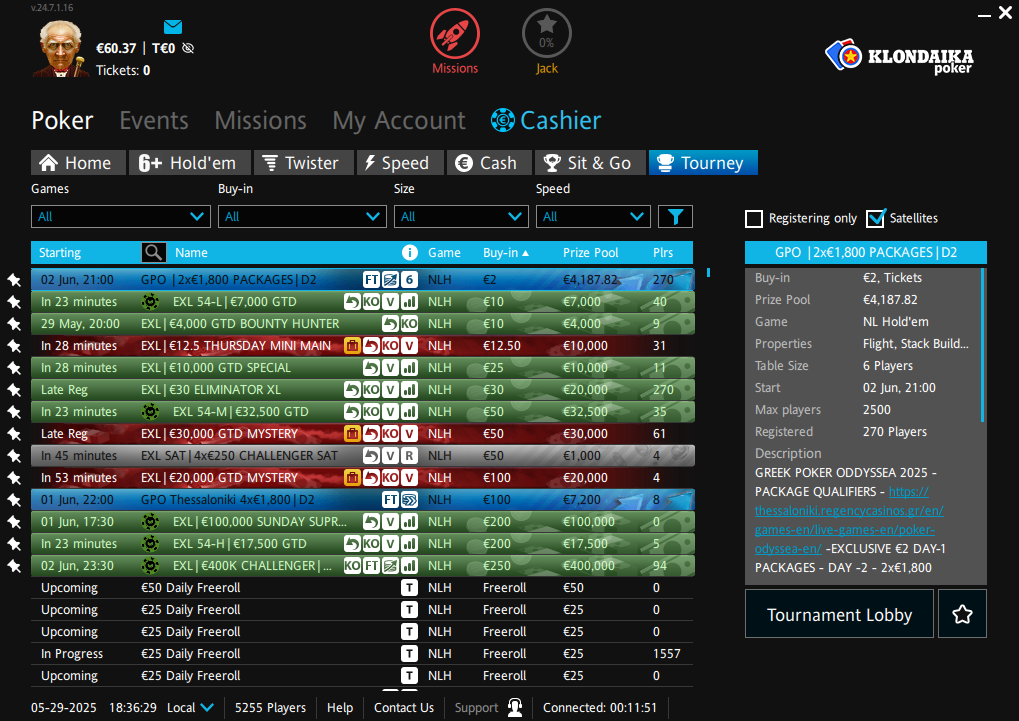Open the filter funnel button
Image resolution: width=1019 pixels, height=721 pixels.
pyautogui.click(x=675, y=216)
